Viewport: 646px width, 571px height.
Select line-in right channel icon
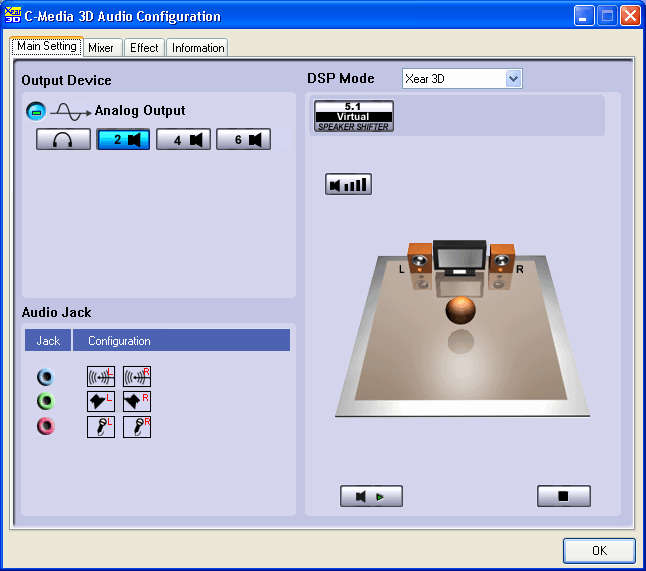pyautogui.click(x=137, y=376)
